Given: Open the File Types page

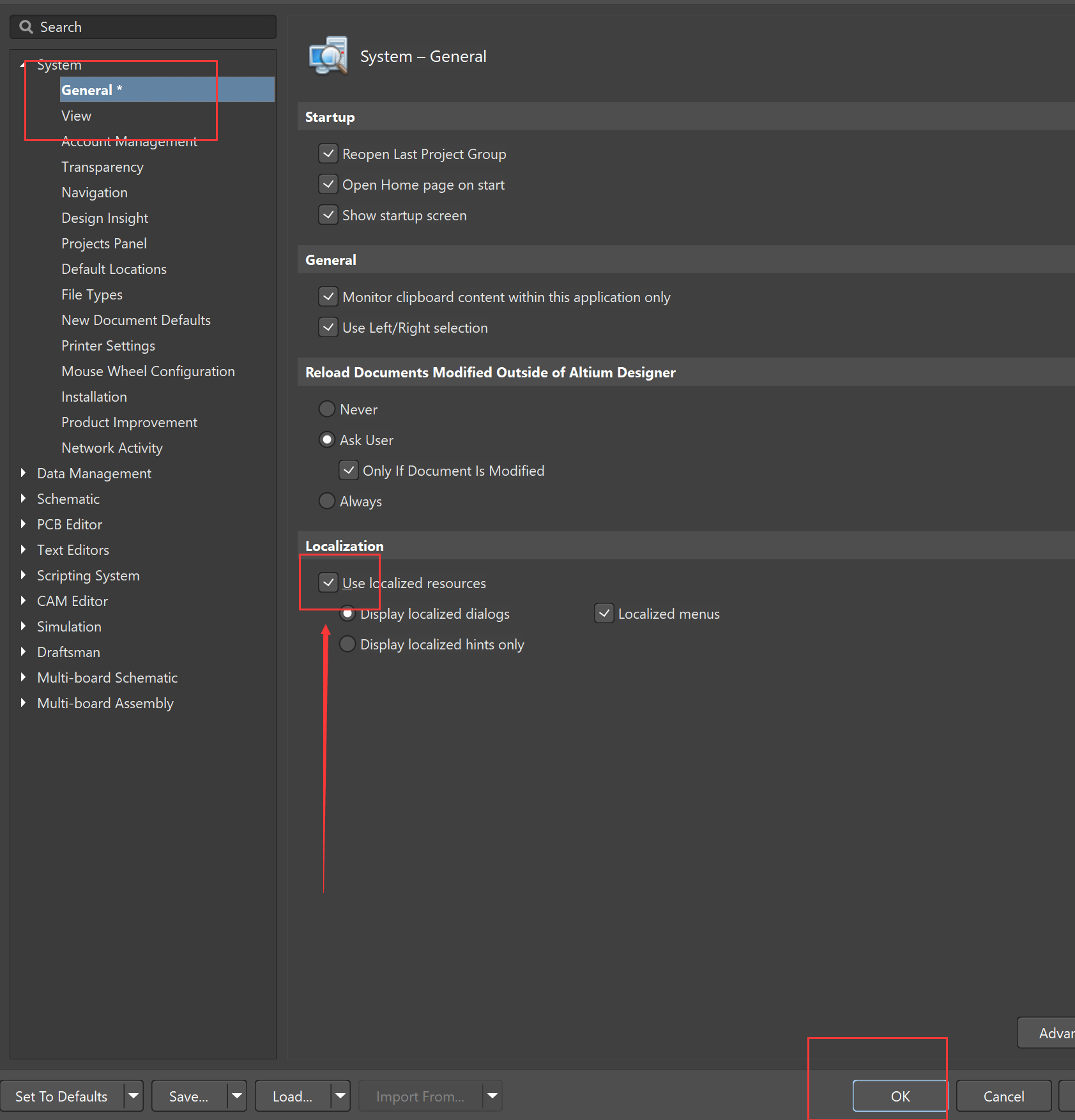Looking at the screenshot, I should (92, 294).
